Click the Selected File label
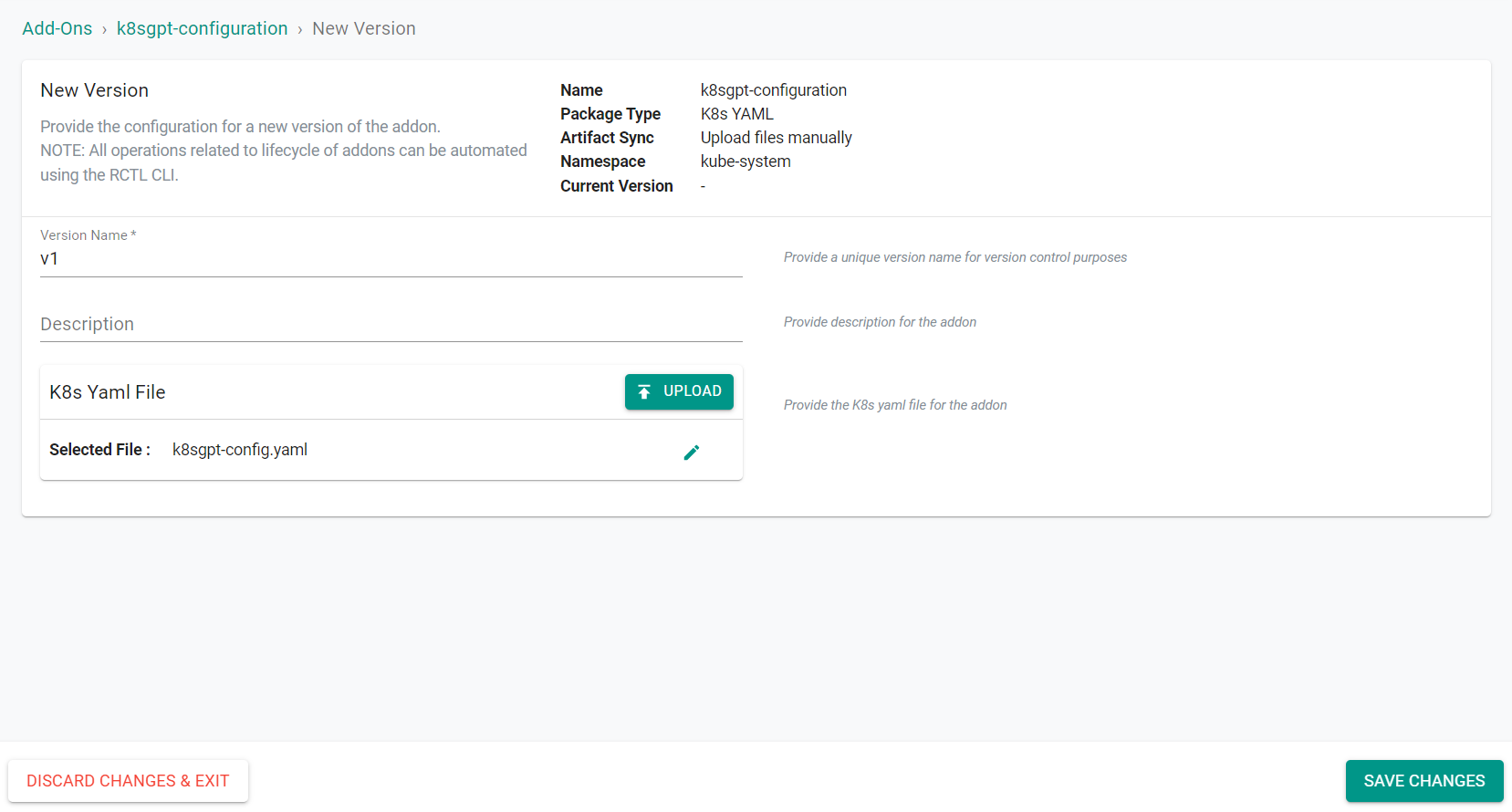The width and height of the screenshot is (1512, 812). click(99, 450)
